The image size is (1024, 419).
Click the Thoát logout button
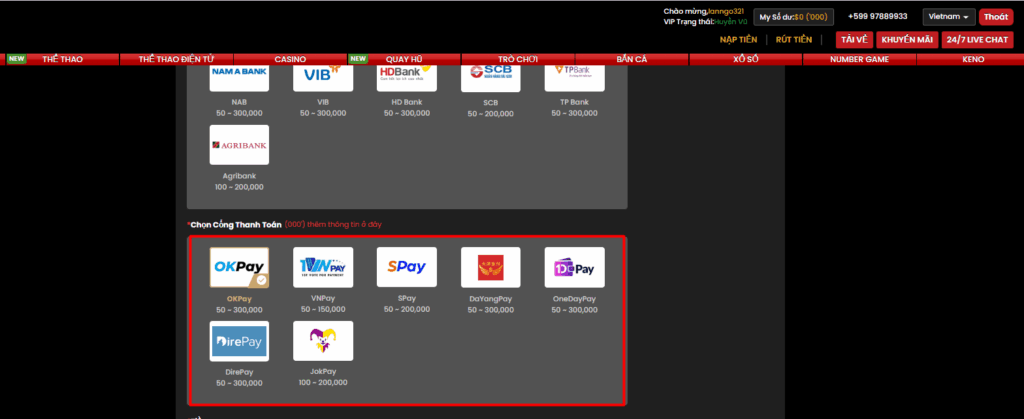tap(996, 17)
